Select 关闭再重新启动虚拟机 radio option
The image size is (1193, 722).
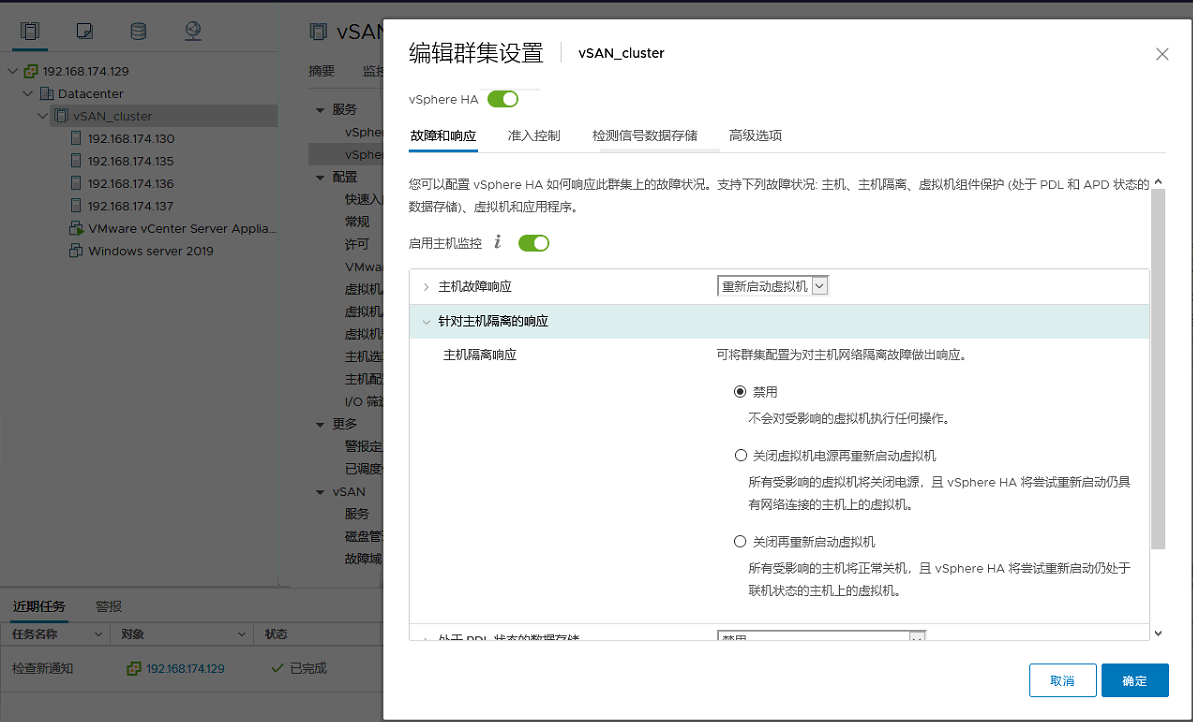[x=740, y=542]
